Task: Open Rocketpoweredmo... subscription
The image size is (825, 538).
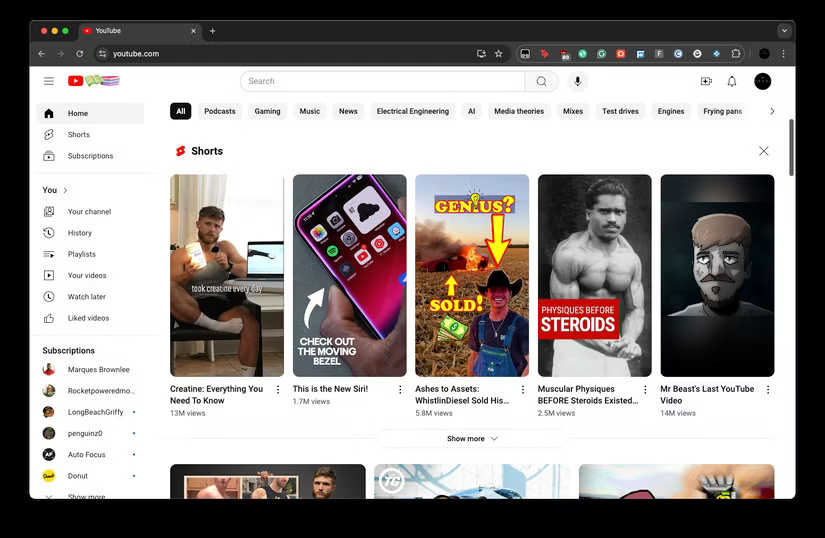Action: (x=90, y=391)
